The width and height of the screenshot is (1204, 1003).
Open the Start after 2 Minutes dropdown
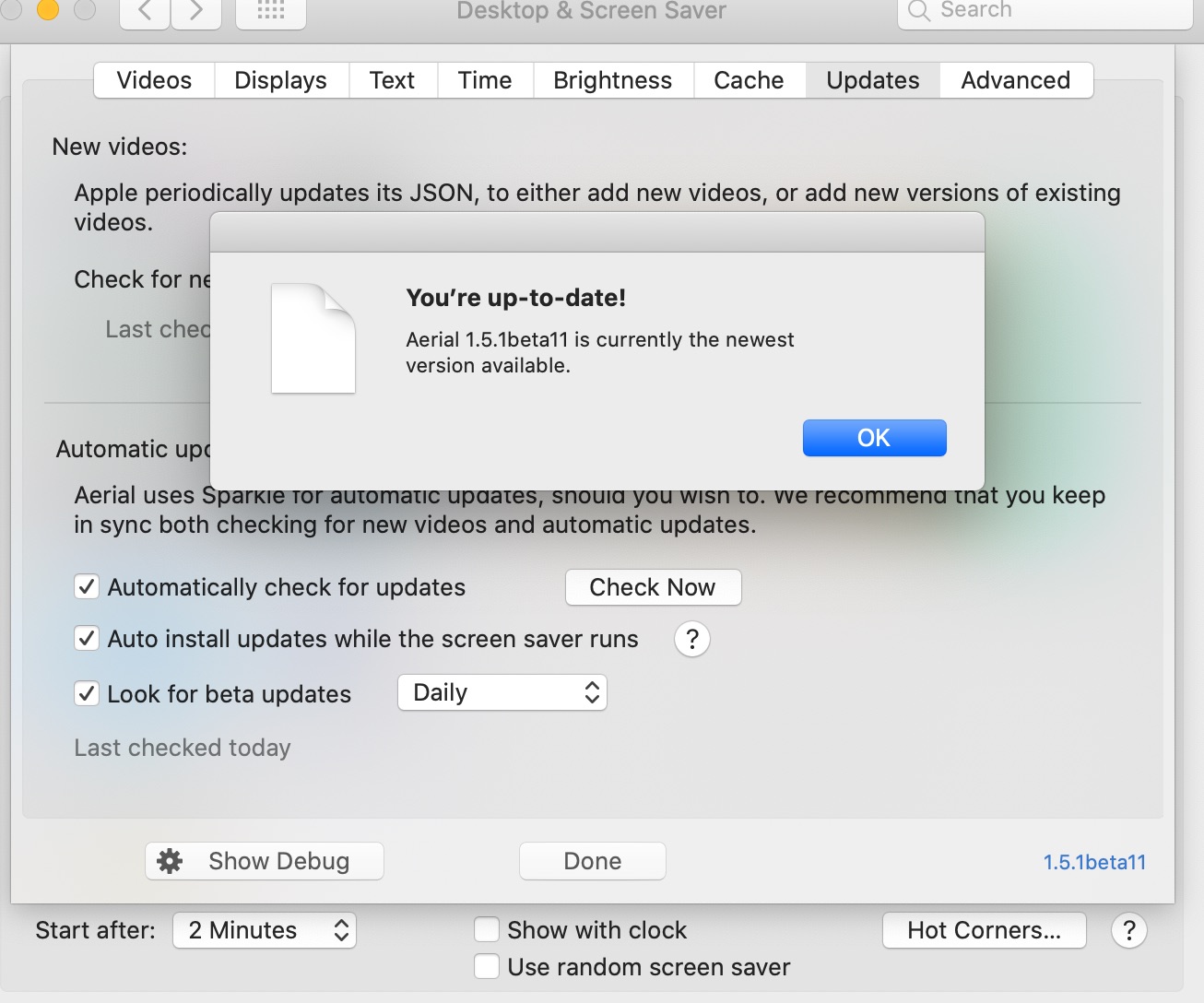(265, 930)
